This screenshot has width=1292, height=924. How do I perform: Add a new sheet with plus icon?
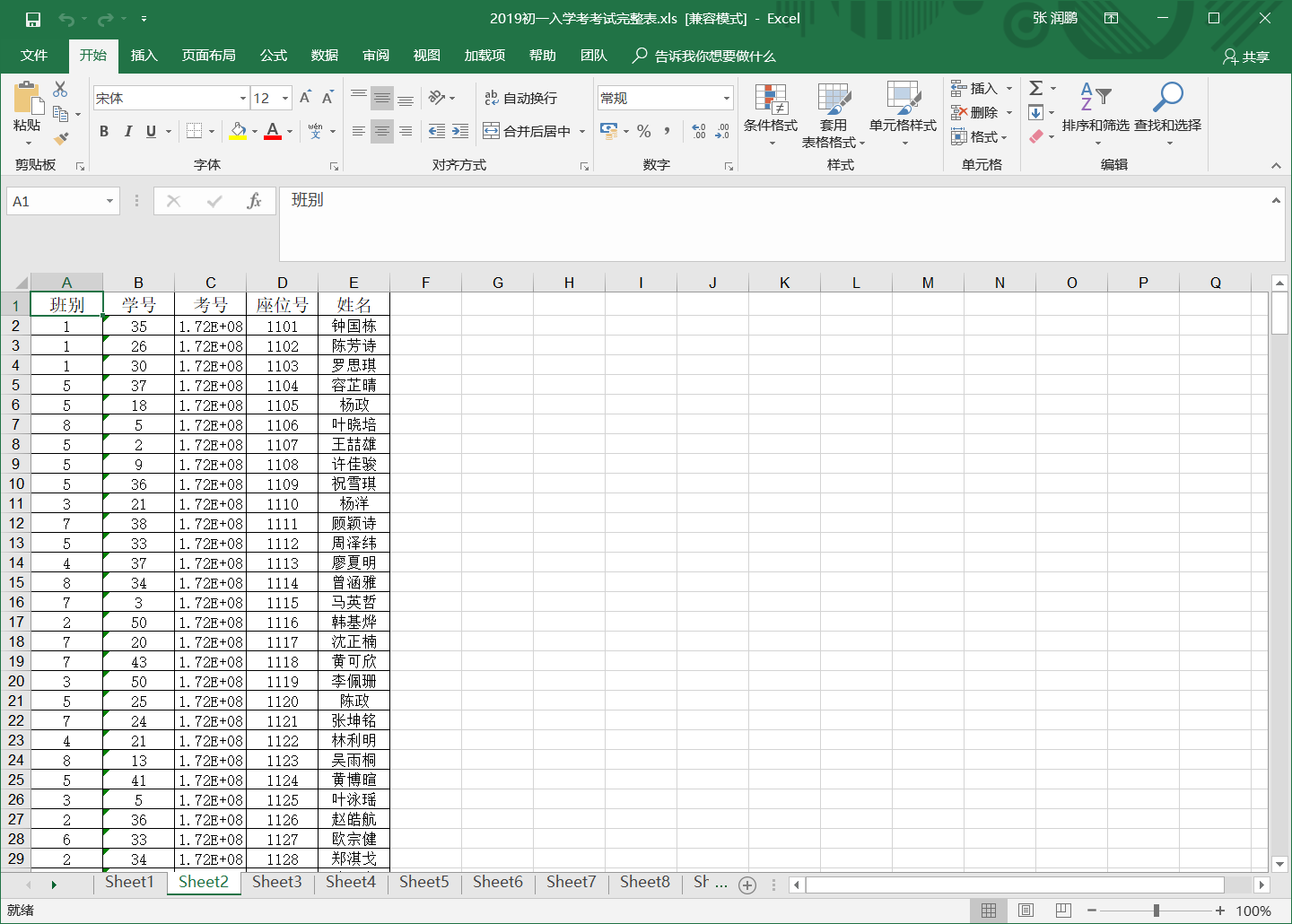(x=747, y=885)
